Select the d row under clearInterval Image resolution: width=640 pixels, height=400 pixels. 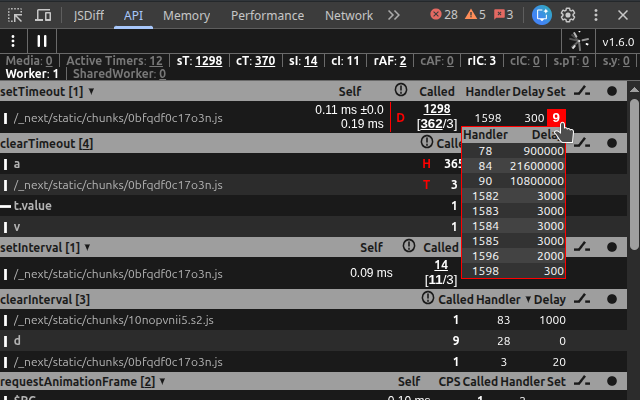[313, 341]
